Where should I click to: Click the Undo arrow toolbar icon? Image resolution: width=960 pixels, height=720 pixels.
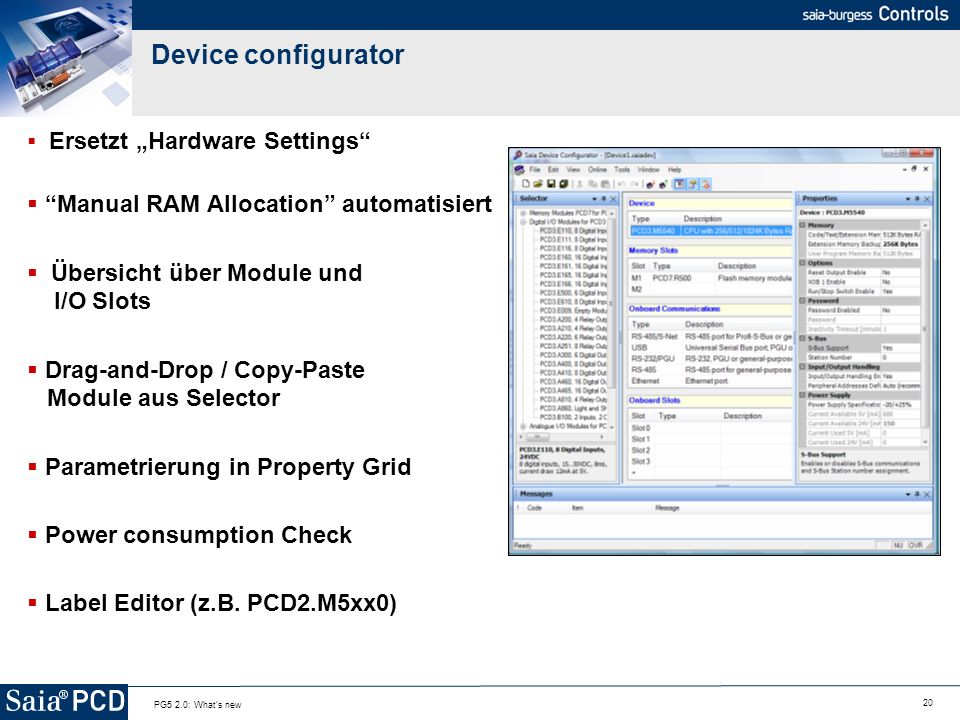(x=621, y=184)
